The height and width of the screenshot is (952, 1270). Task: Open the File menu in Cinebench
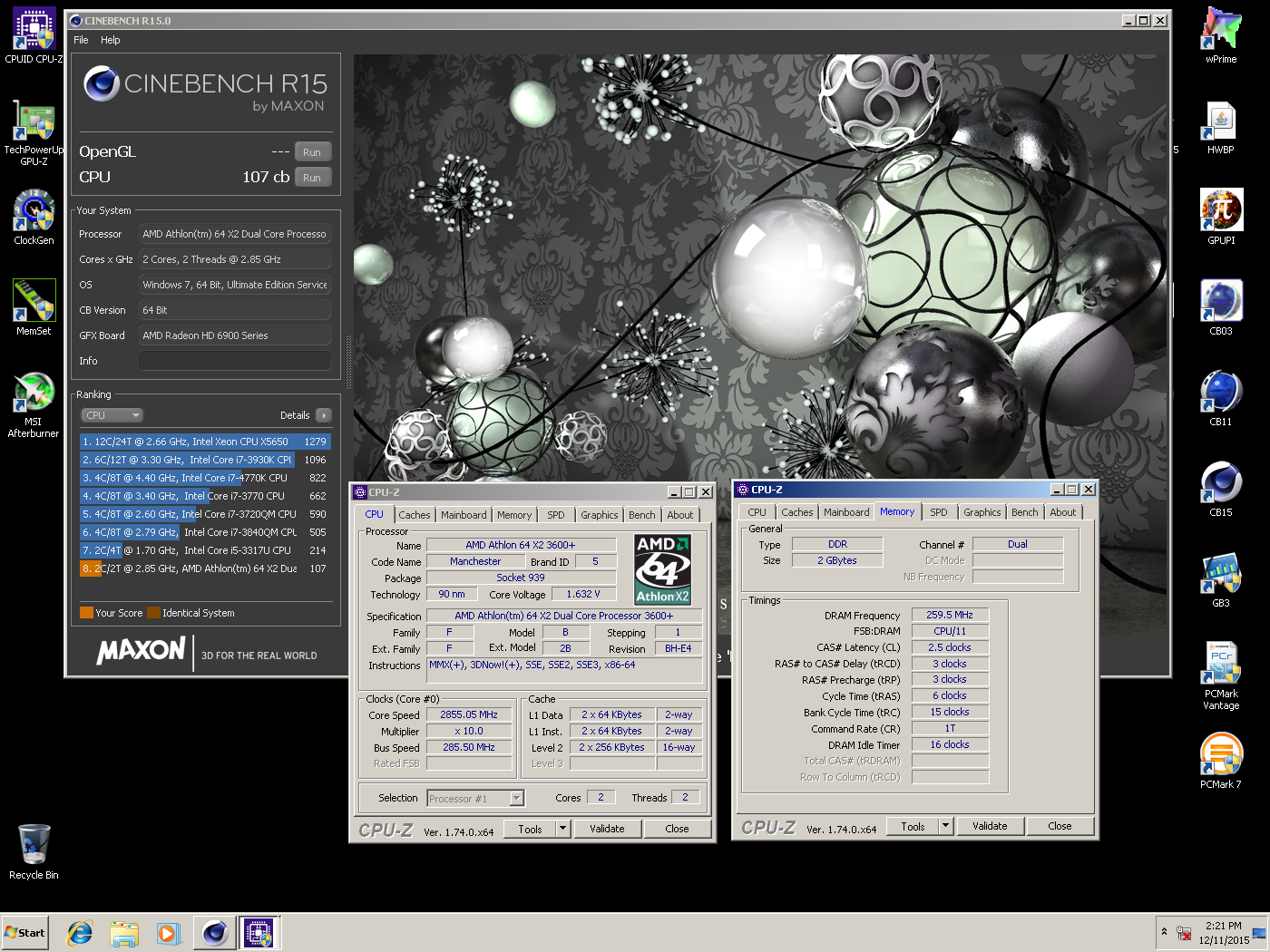coord(81,40)
